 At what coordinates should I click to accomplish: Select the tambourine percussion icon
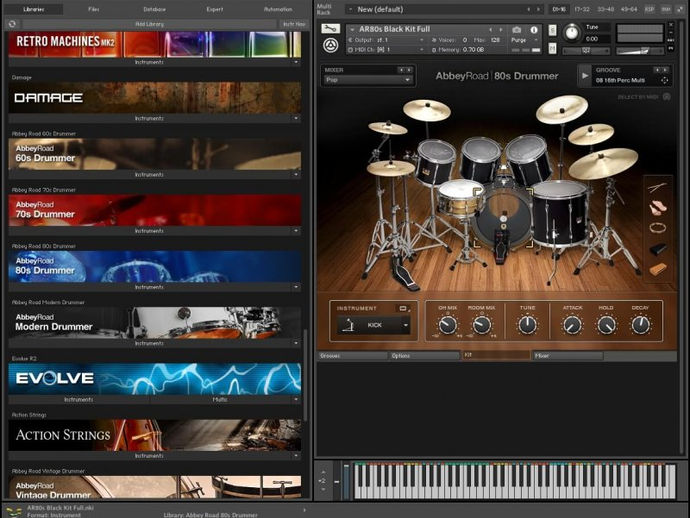coord(658,228)
